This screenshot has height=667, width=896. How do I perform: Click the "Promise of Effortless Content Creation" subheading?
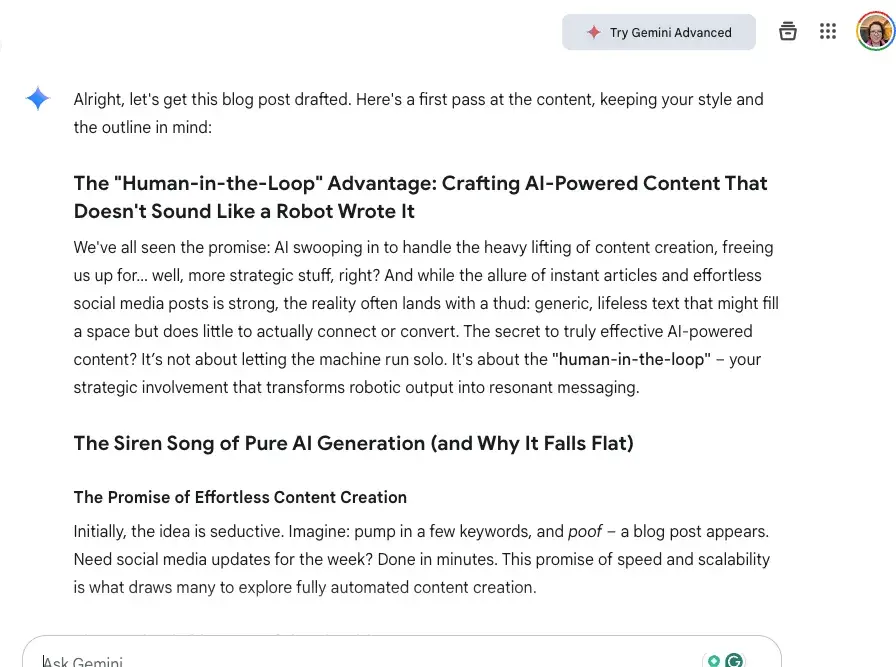pos(240,497)
